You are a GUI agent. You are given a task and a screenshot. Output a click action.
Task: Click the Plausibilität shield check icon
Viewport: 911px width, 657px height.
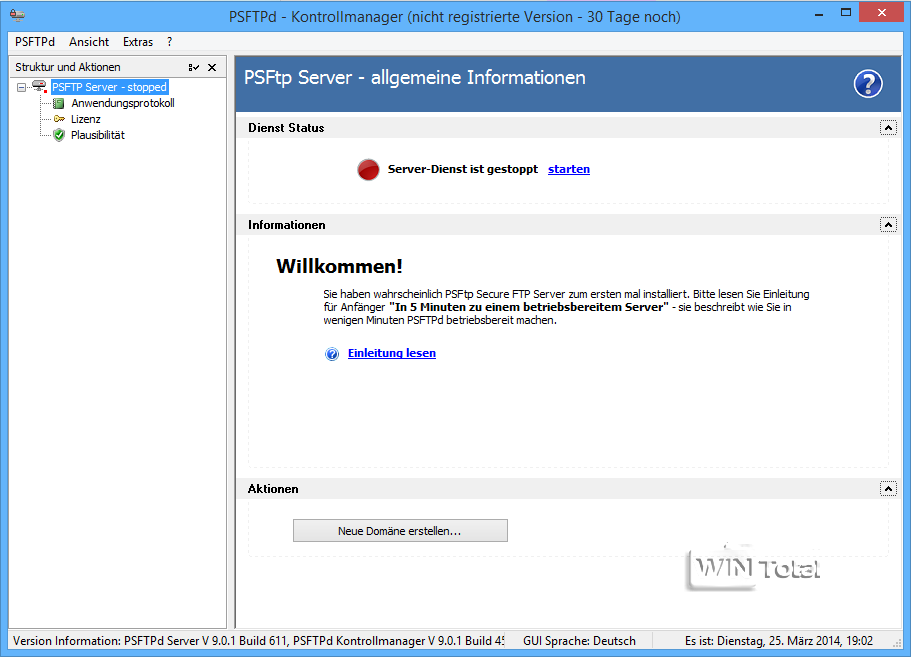click(59, 135)
